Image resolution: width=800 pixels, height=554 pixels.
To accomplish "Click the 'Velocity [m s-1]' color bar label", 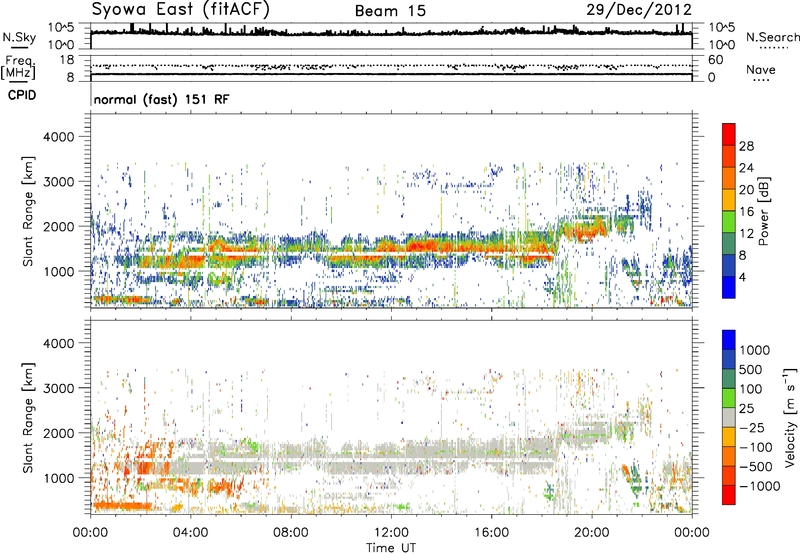I will coord(790,417).
